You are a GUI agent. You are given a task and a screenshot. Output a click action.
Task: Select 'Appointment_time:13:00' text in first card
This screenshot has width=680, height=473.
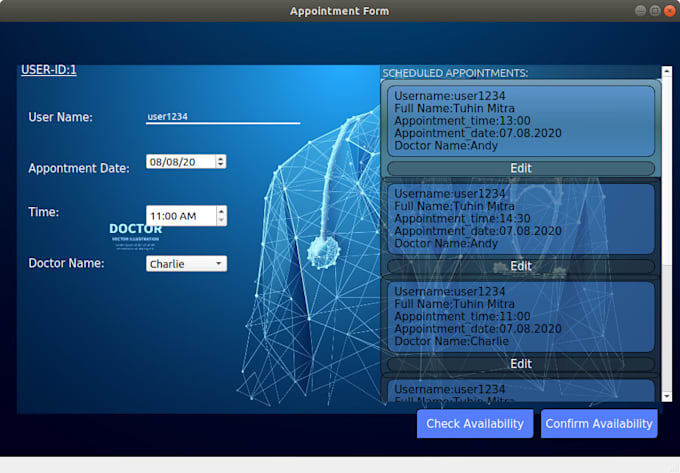tap(462, 121)
